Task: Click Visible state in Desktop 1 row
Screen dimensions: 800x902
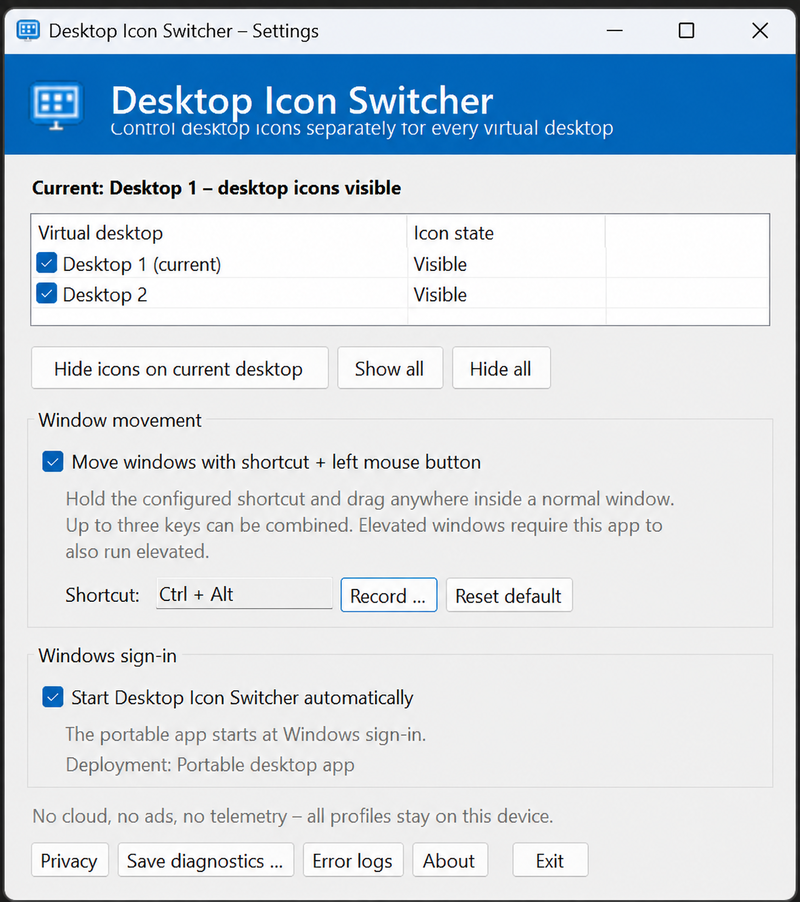Action: tap(440, 264)
